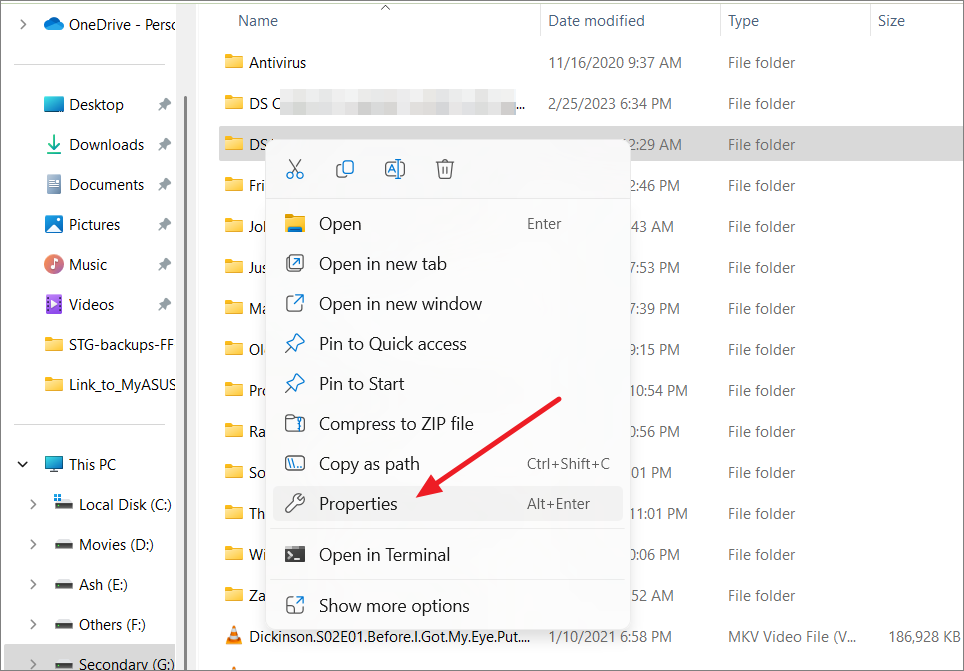The width and height of the screenshot is (964, 671).
Task: Expand Local Disk (C:) in the sidebar
Action: (33, 504)
